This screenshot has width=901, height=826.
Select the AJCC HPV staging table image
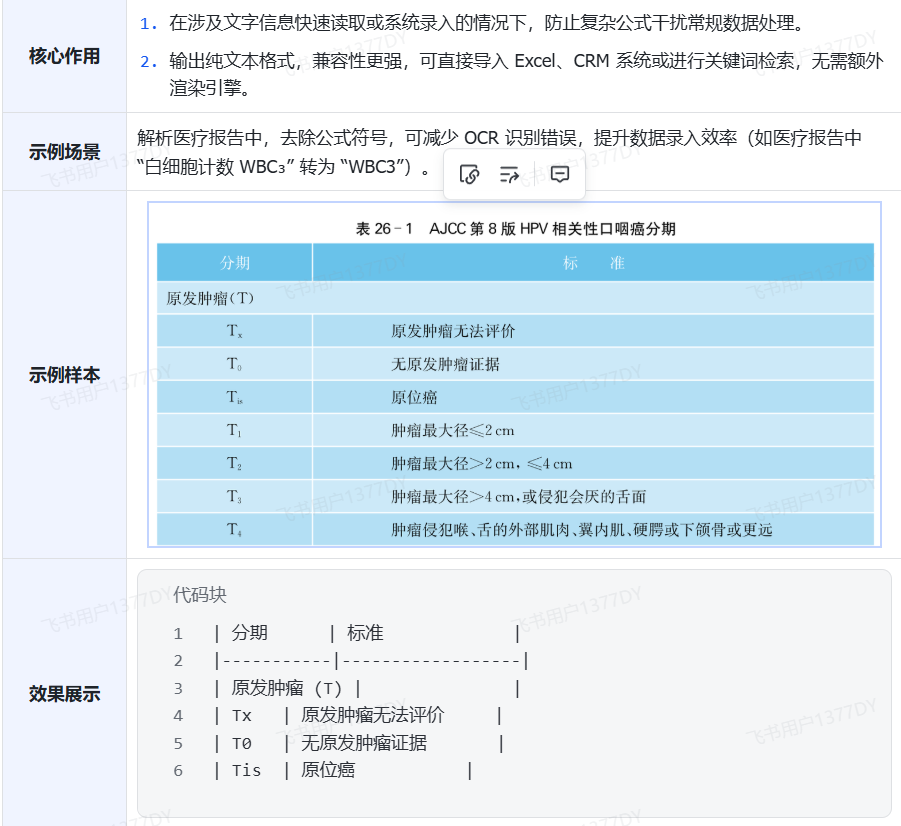pos(514,374)
